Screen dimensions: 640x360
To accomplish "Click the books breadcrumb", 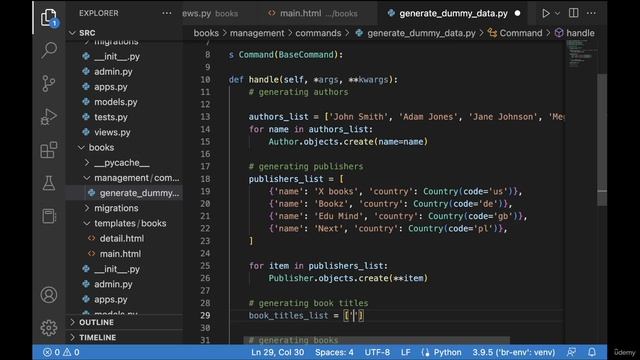I will point(206,33).
